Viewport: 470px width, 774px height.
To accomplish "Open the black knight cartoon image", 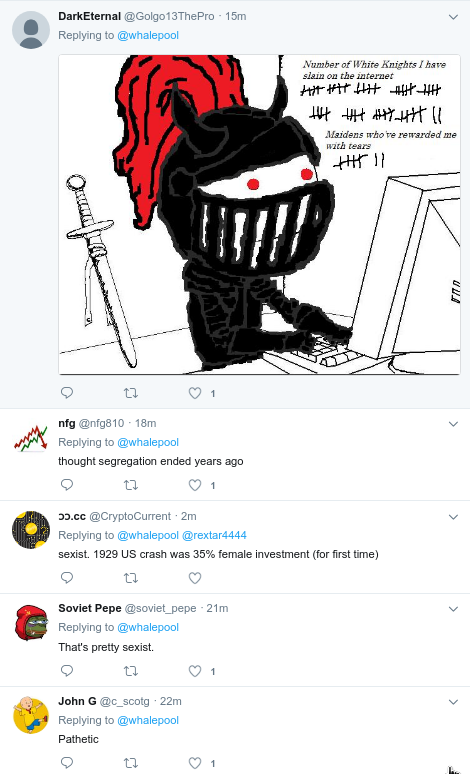I will click(x=259, y=214).
